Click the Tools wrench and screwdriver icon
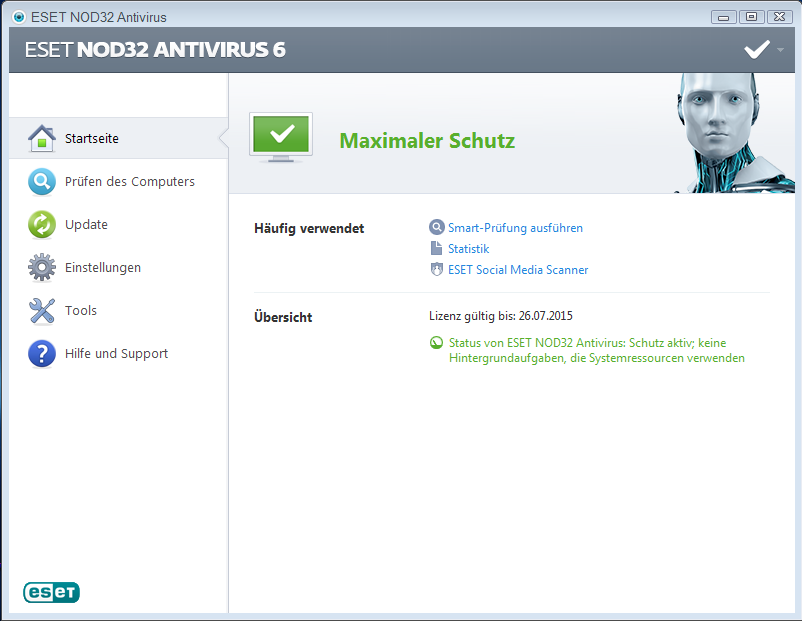The height and width of the screenshot is (621, 802). [x=42, y=310]
